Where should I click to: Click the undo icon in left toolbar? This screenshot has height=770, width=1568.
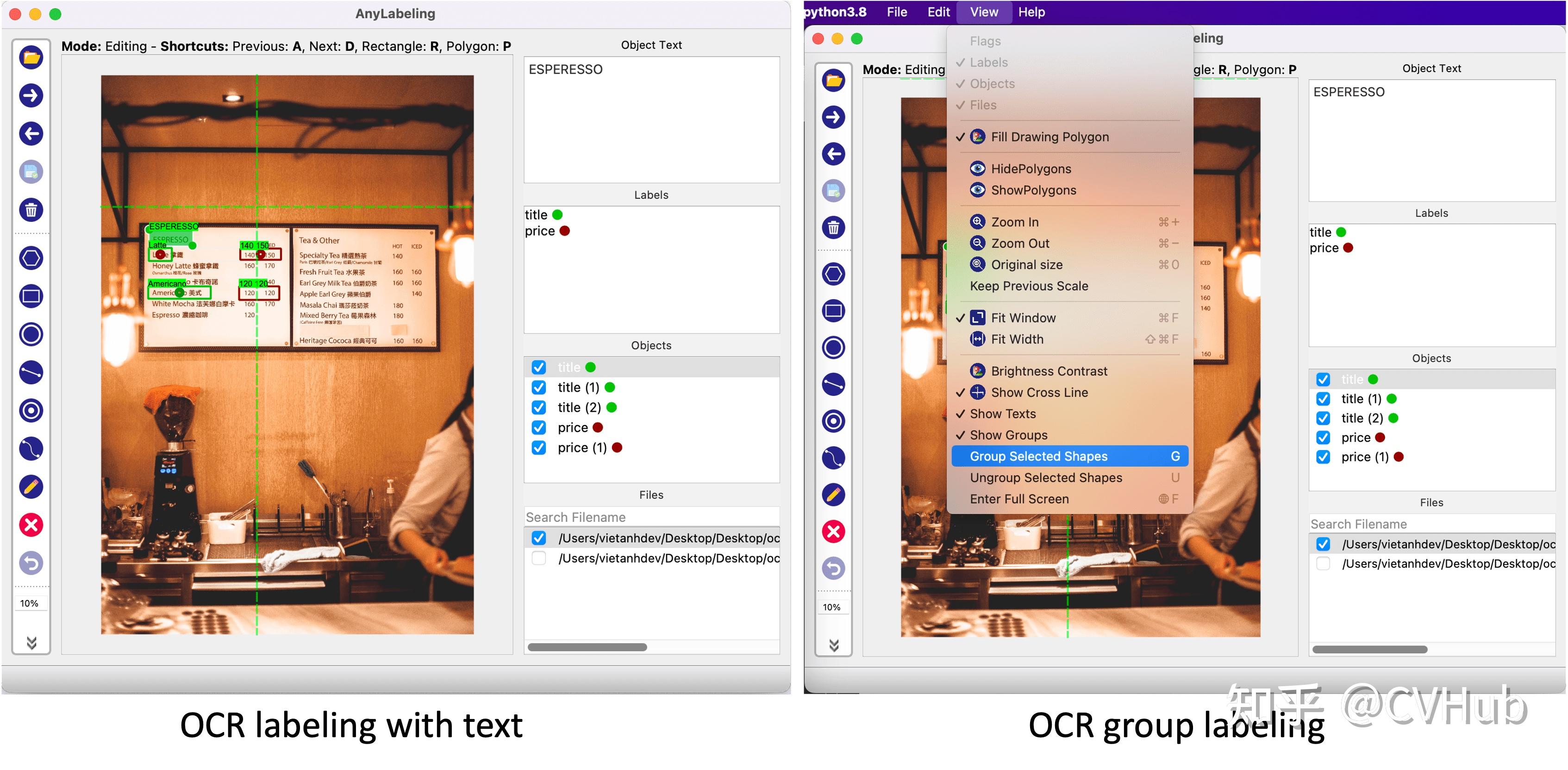pyautogui.click(x=31, y=563)
